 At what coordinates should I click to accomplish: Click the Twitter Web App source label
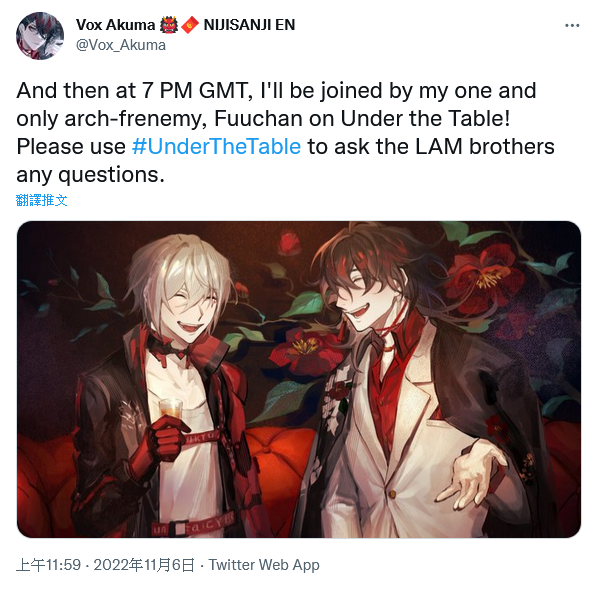[264, 565]
